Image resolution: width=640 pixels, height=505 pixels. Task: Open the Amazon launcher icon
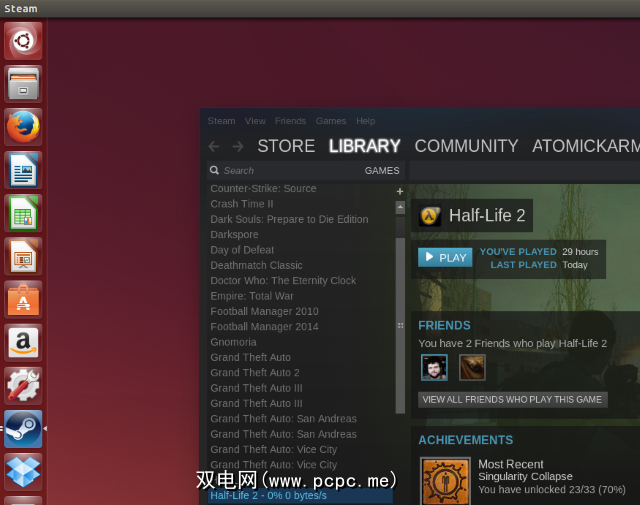(x=23, y=343)
